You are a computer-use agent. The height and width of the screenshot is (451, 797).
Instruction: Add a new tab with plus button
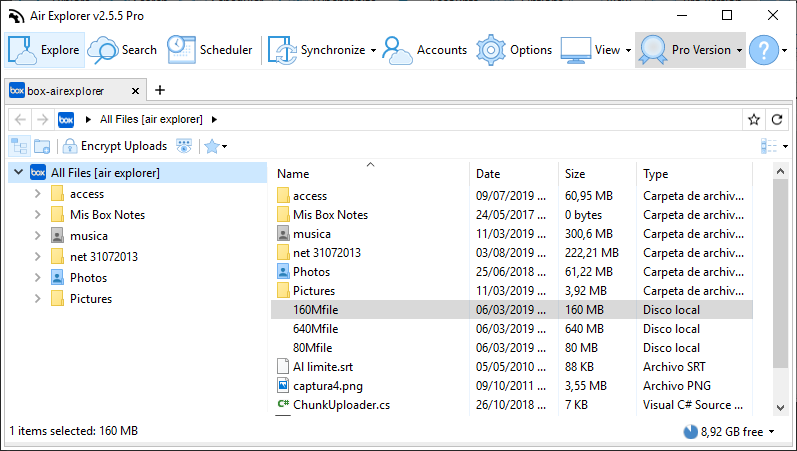point(160,90)
